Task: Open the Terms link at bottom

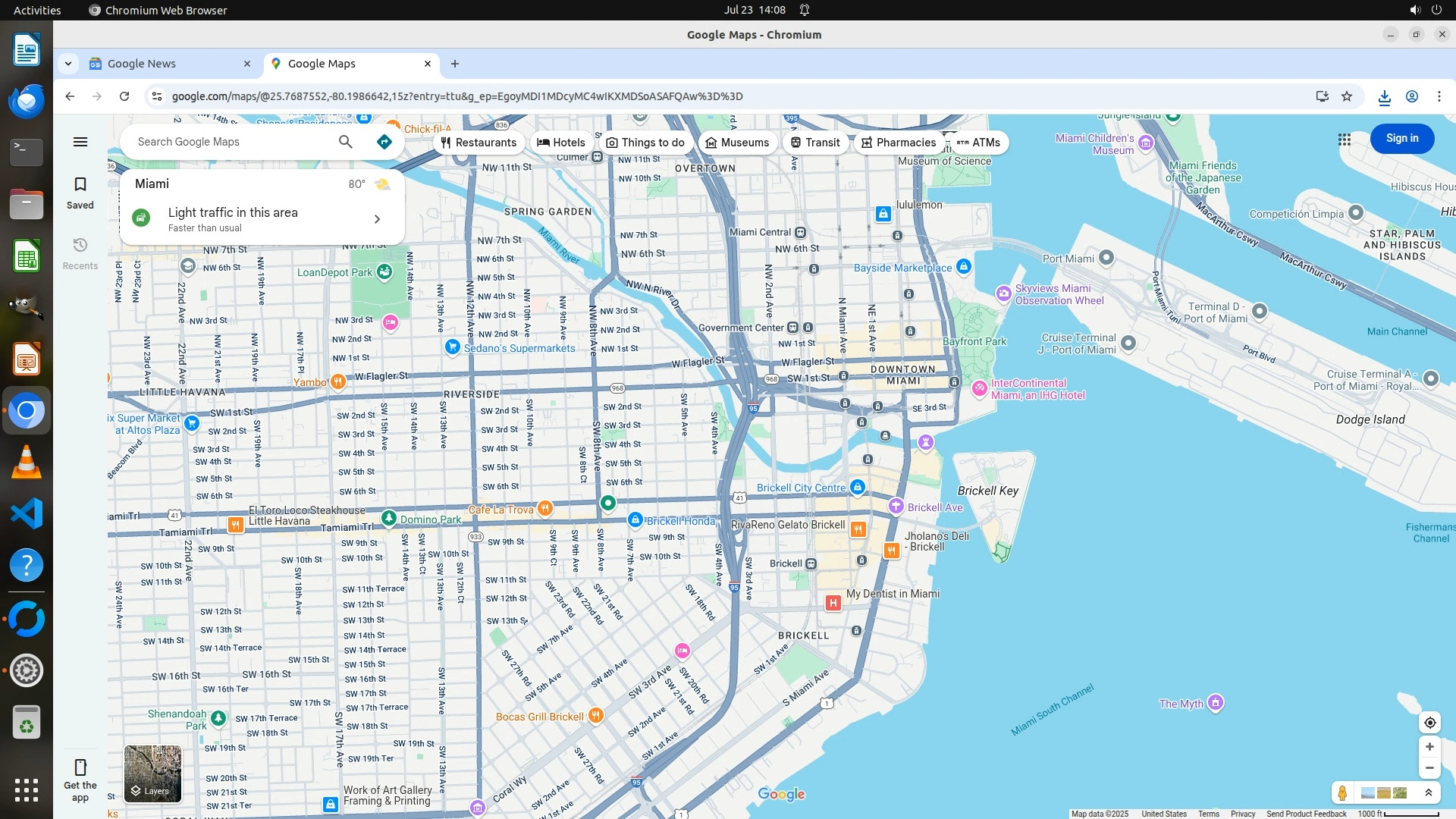Action: [x=1209, y=814]
